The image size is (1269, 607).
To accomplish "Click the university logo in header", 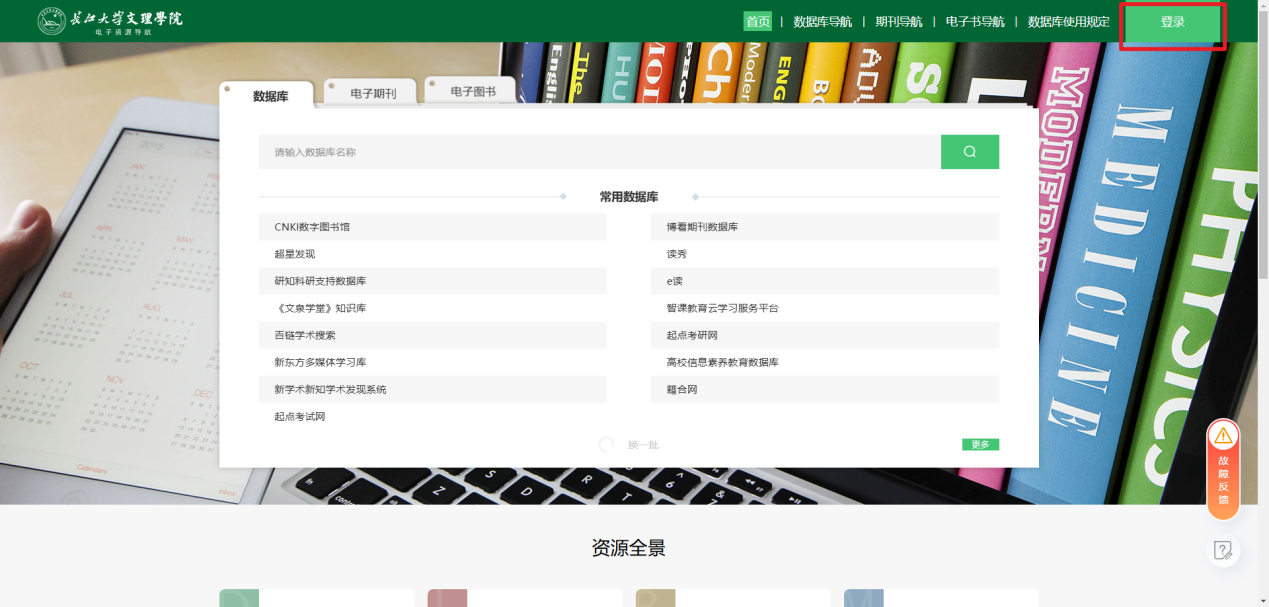I will 110,21.
